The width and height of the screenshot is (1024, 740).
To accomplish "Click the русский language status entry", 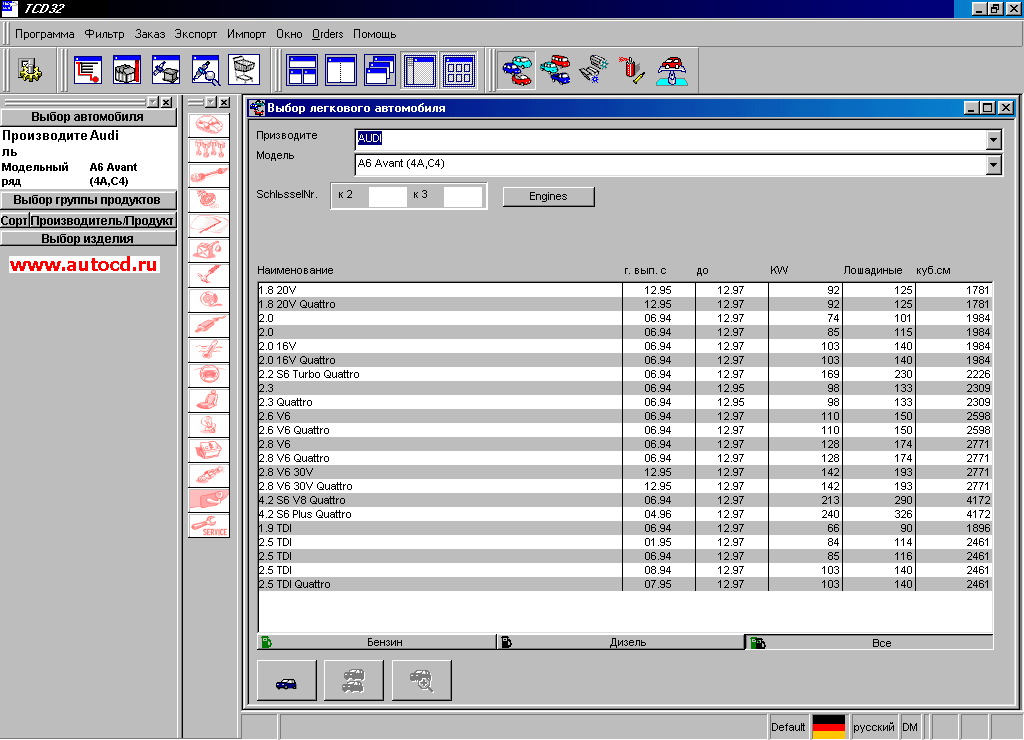I will tap(873, 727).
